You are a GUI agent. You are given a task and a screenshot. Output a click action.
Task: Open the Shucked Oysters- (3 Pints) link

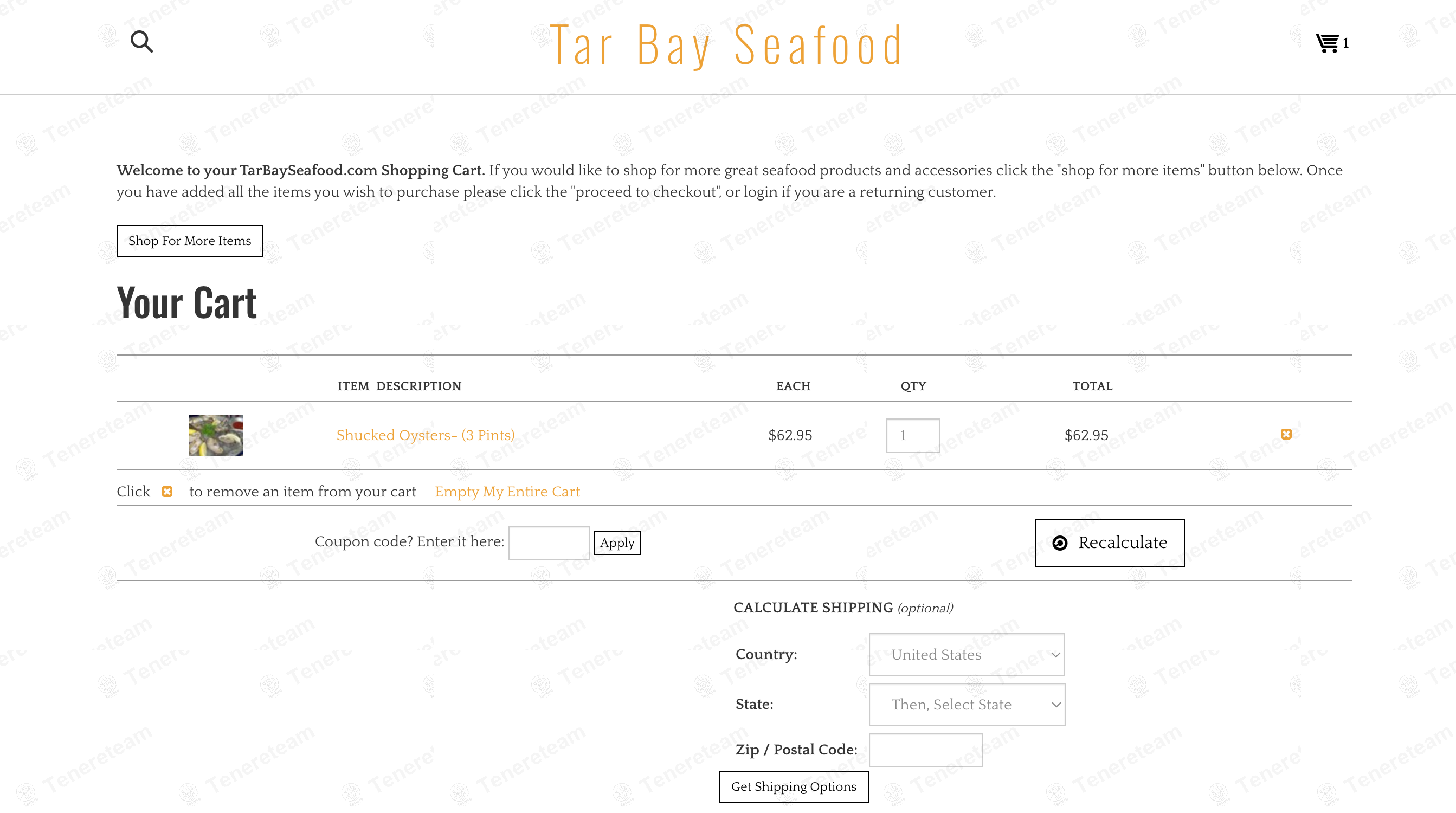pyautogui.click(x=425, y=435)
